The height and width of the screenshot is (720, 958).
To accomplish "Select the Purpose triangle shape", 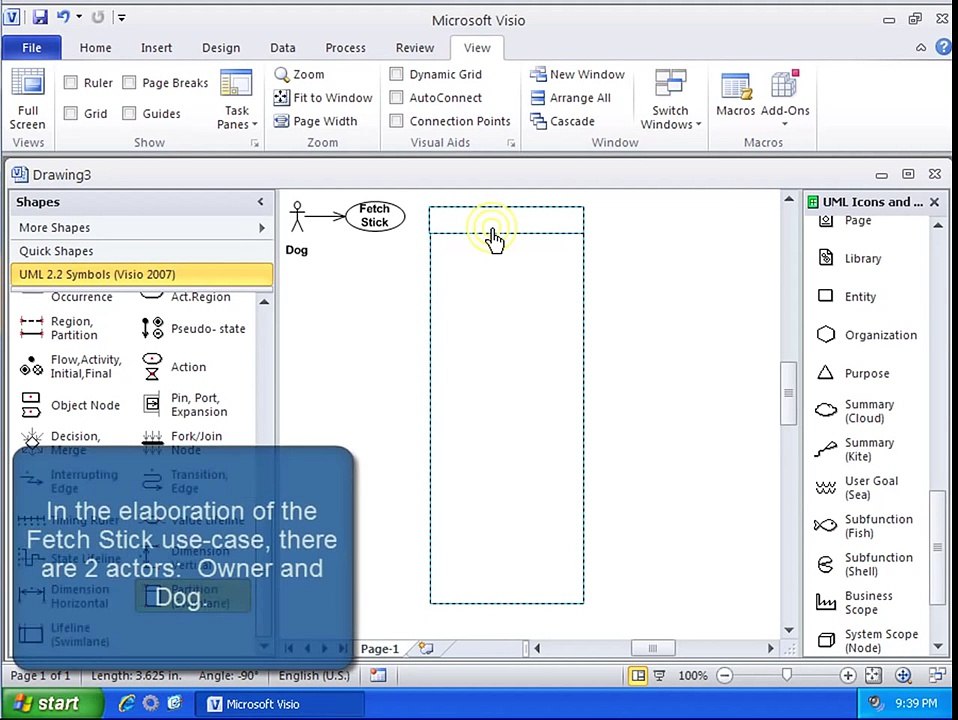I will 852,373.
